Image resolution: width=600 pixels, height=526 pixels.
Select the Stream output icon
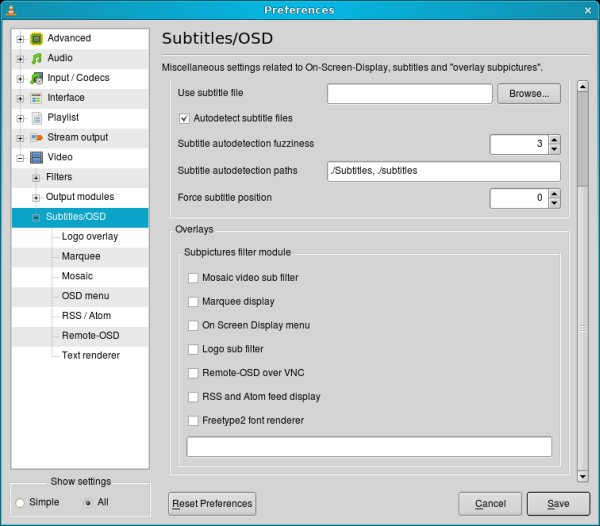pos(37,138)
